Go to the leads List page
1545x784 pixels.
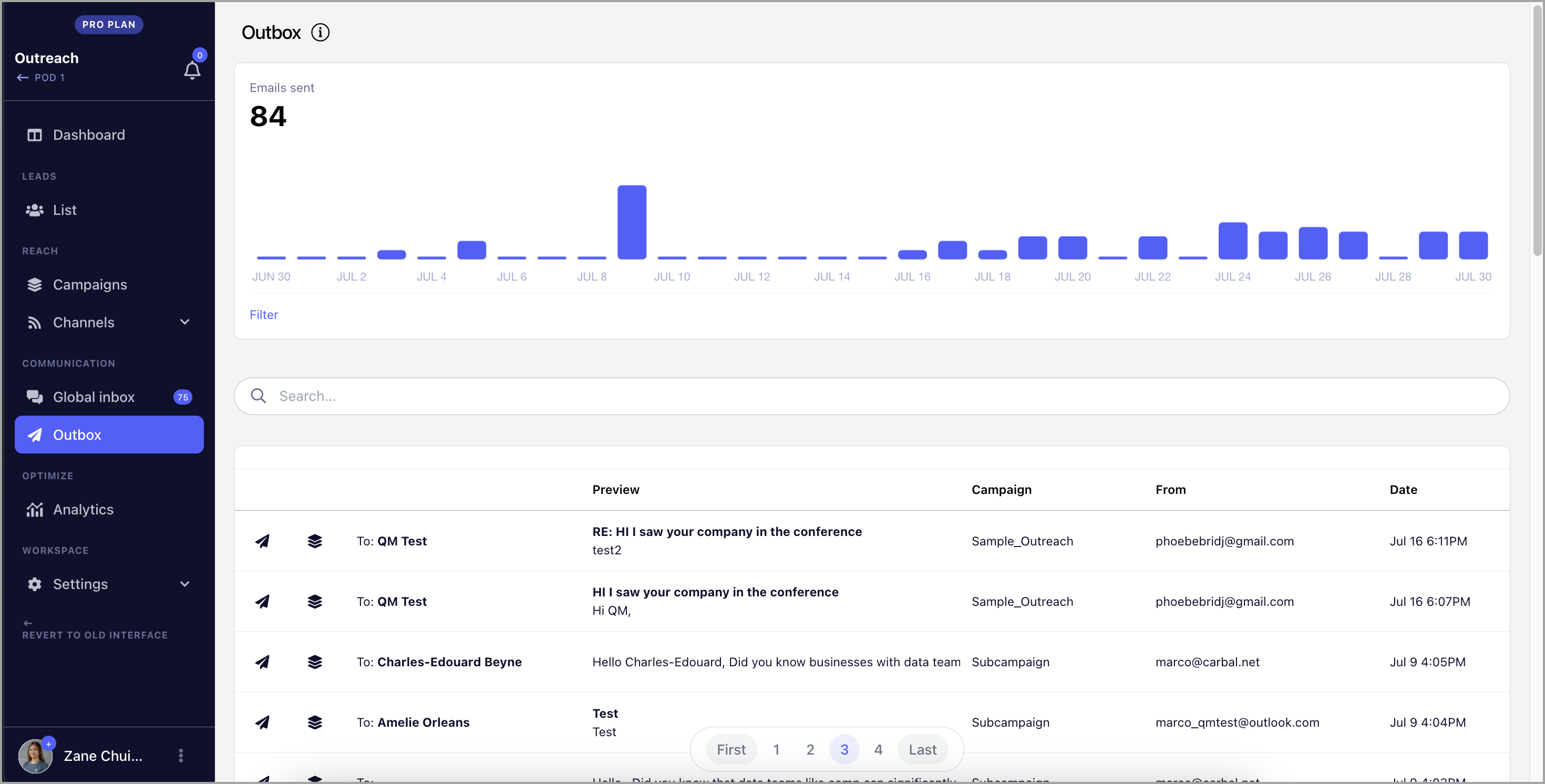tap(109, 210)
